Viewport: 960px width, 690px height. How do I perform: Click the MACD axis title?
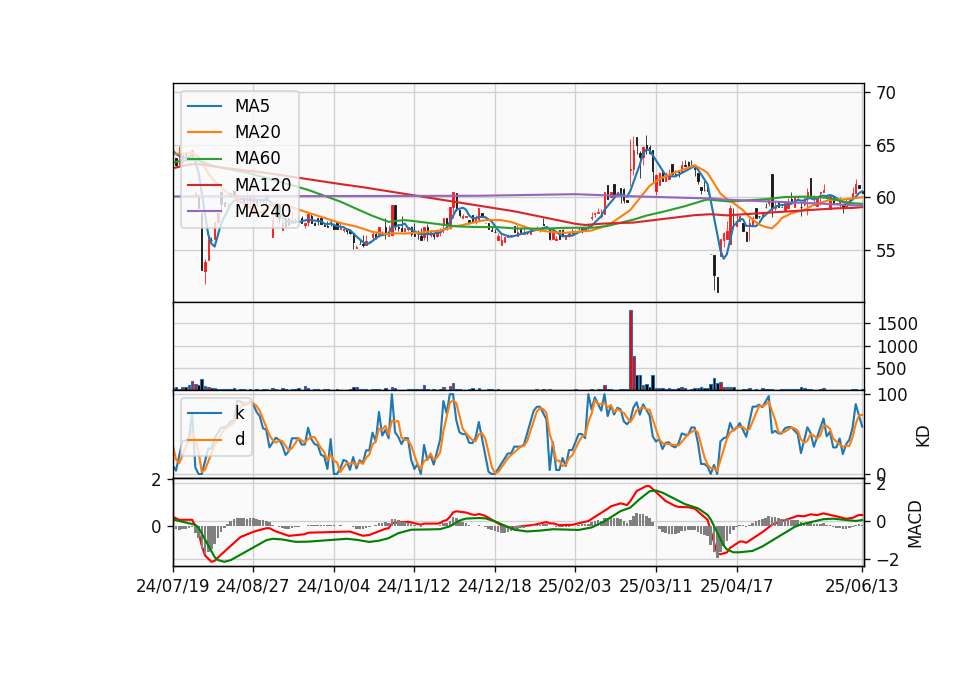click(x=915, y=524)
